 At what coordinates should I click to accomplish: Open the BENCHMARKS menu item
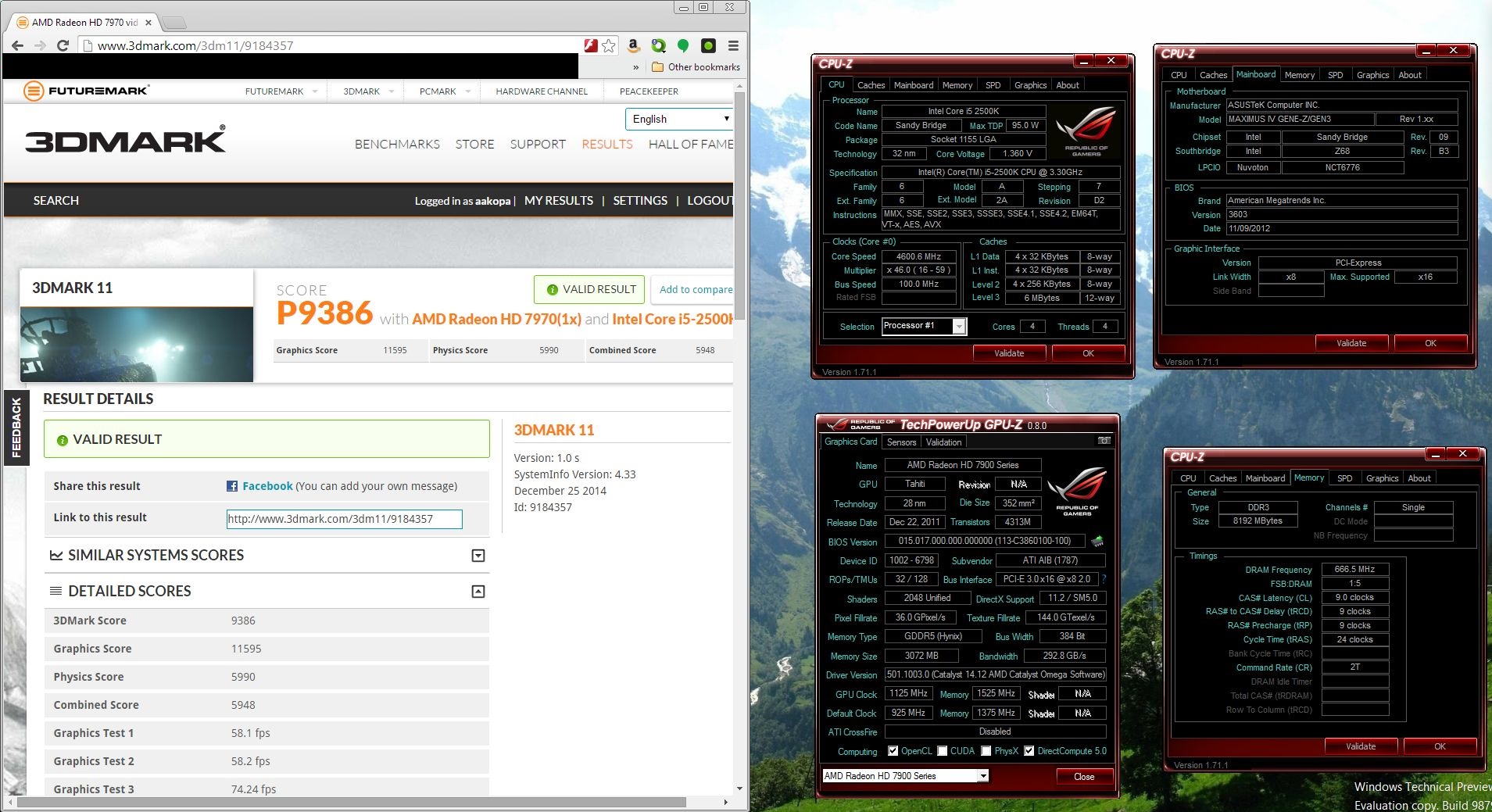click(397, 145)
